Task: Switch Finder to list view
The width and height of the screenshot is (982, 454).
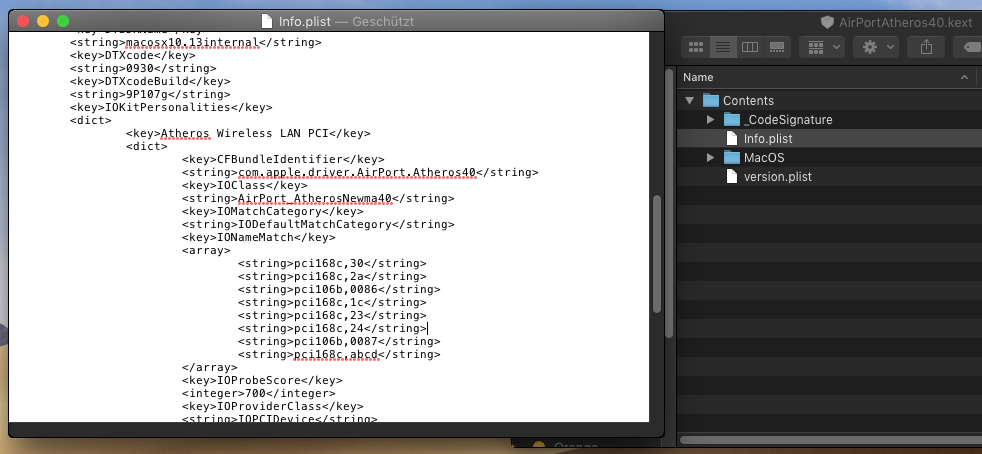Action: [723, 47]
